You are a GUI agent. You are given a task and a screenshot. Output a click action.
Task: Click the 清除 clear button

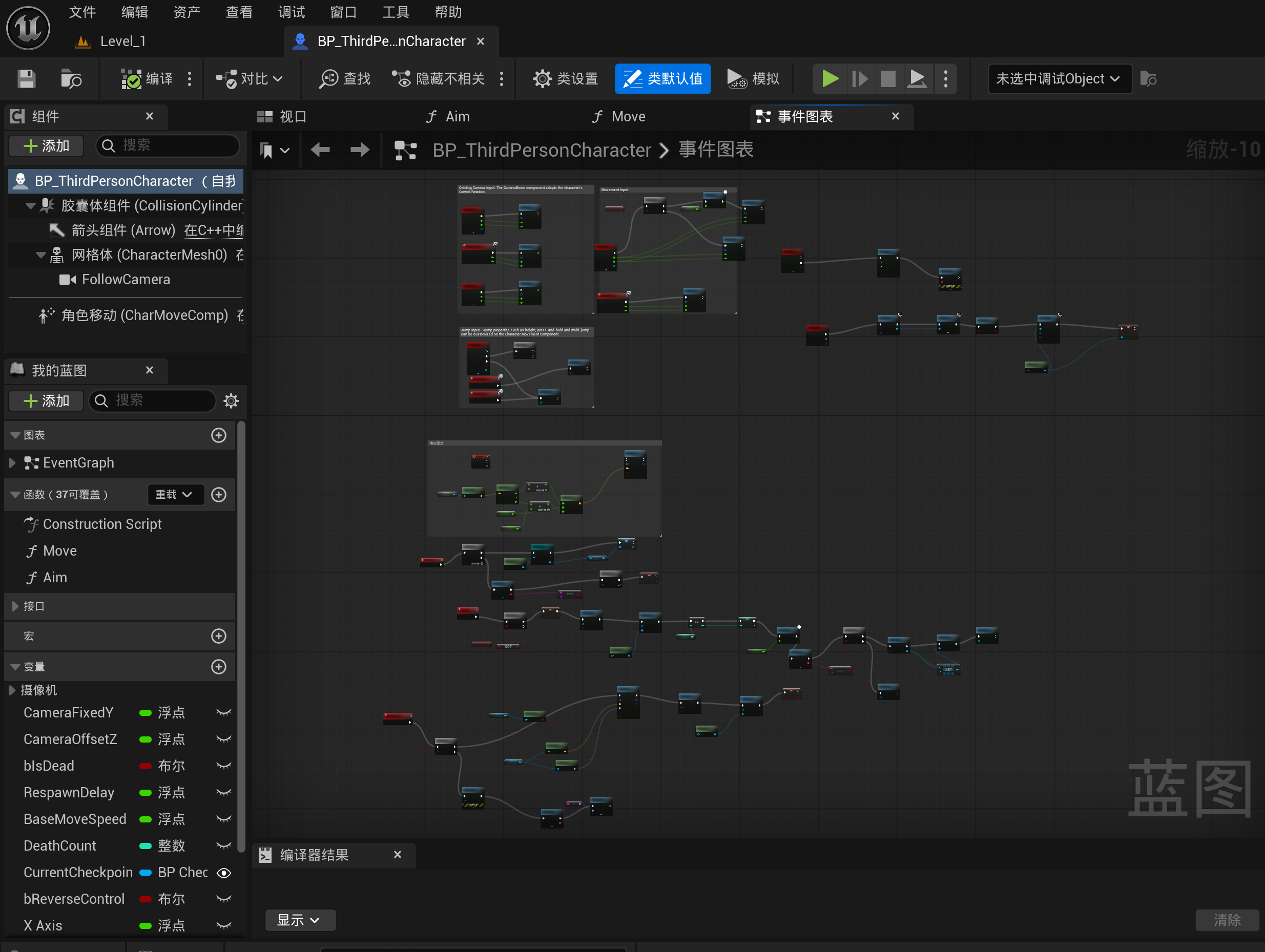(1227, 920)
